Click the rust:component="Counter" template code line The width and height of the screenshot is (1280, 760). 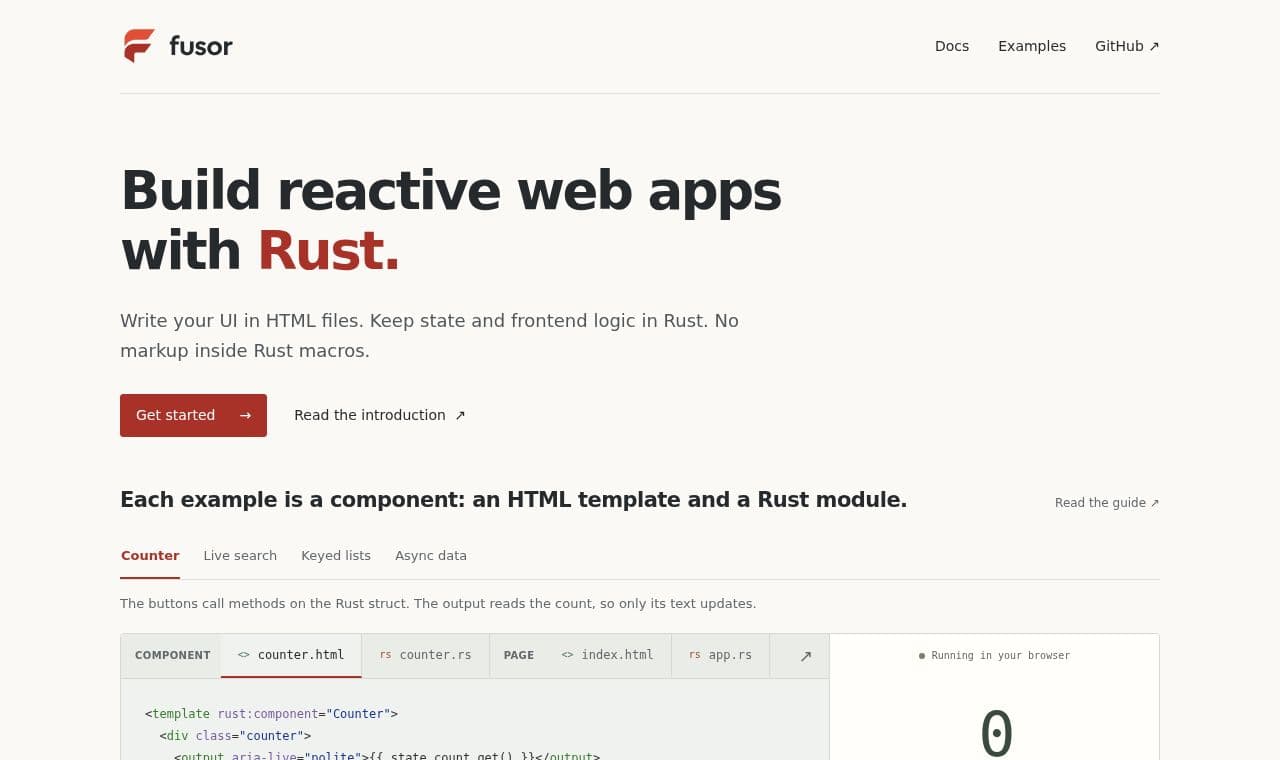point(271,714)
